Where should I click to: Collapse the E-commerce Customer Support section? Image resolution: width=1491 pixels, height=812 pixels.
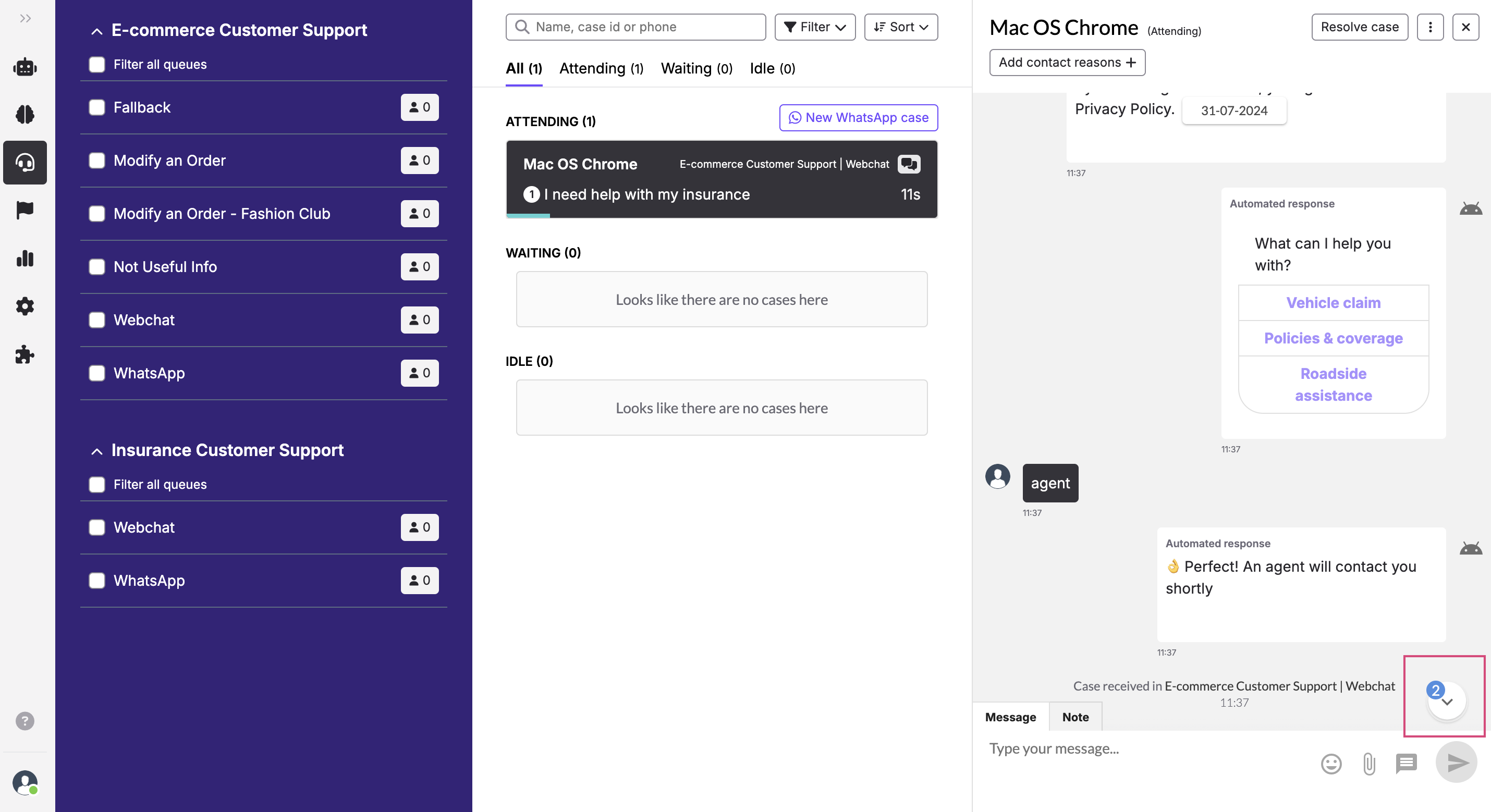(x=96, y=31)
